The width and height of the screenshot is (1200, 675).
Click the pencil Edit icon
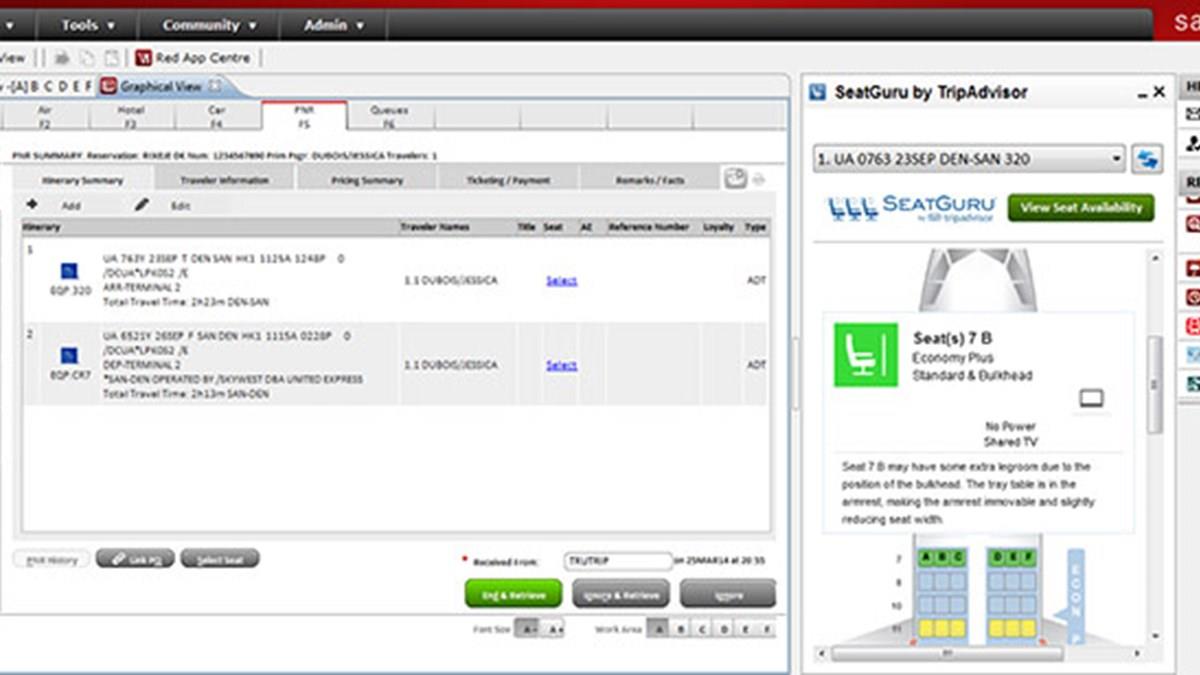click(142, 204)
